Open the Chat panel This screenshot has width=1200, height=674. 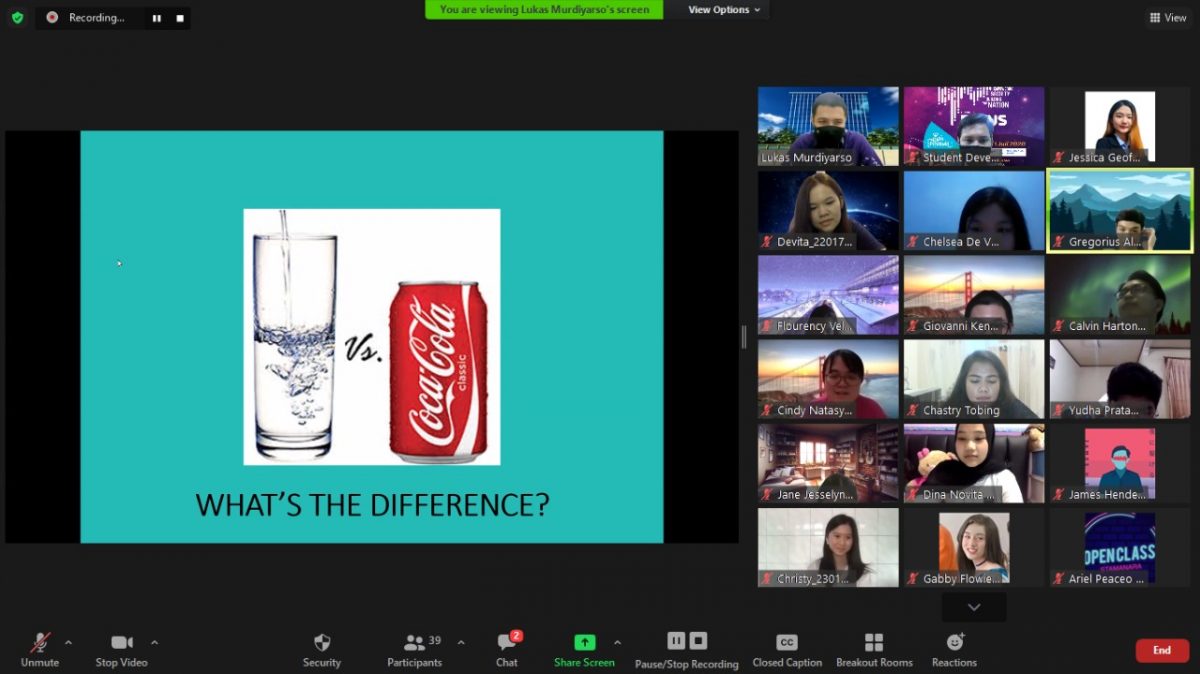pyautogui.click(x=507, y=649)
